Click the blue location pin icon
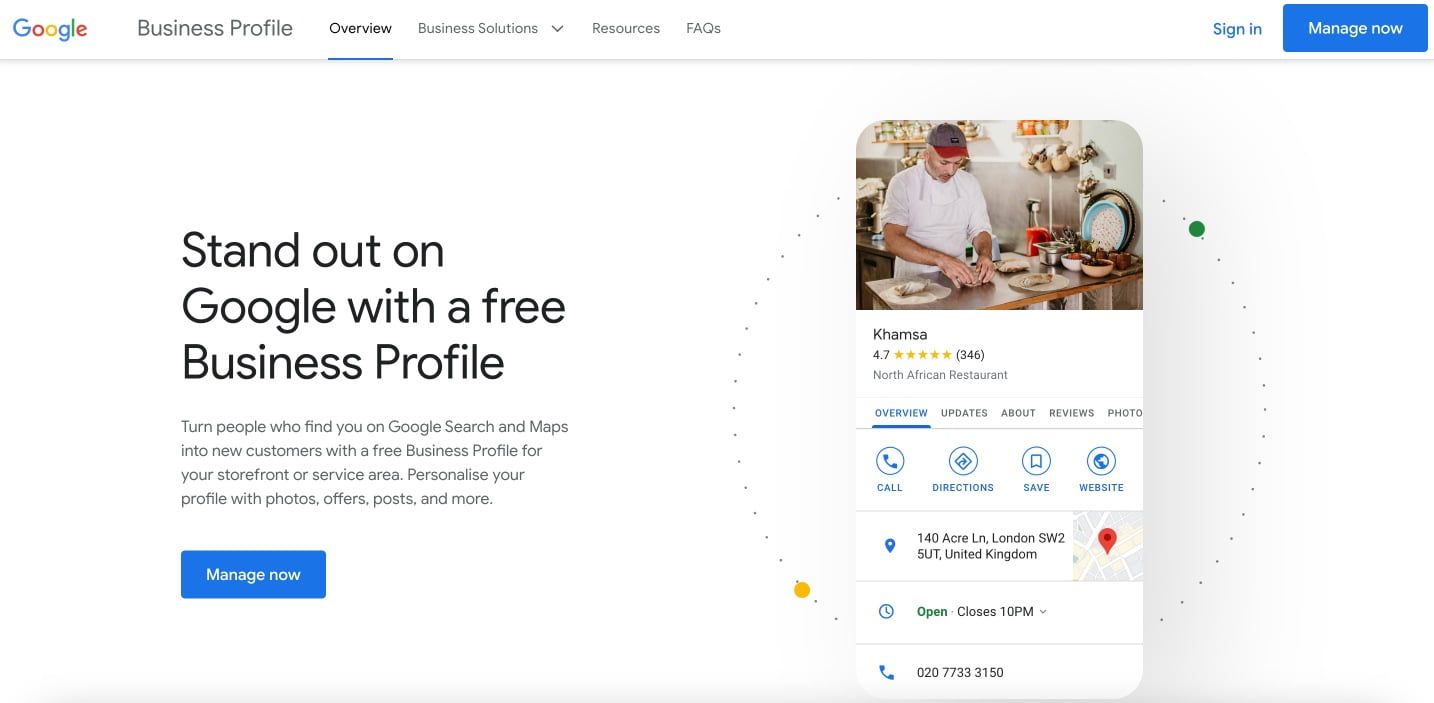The width and height of the screenshot is (1434, 703). [x=889, y=546]
